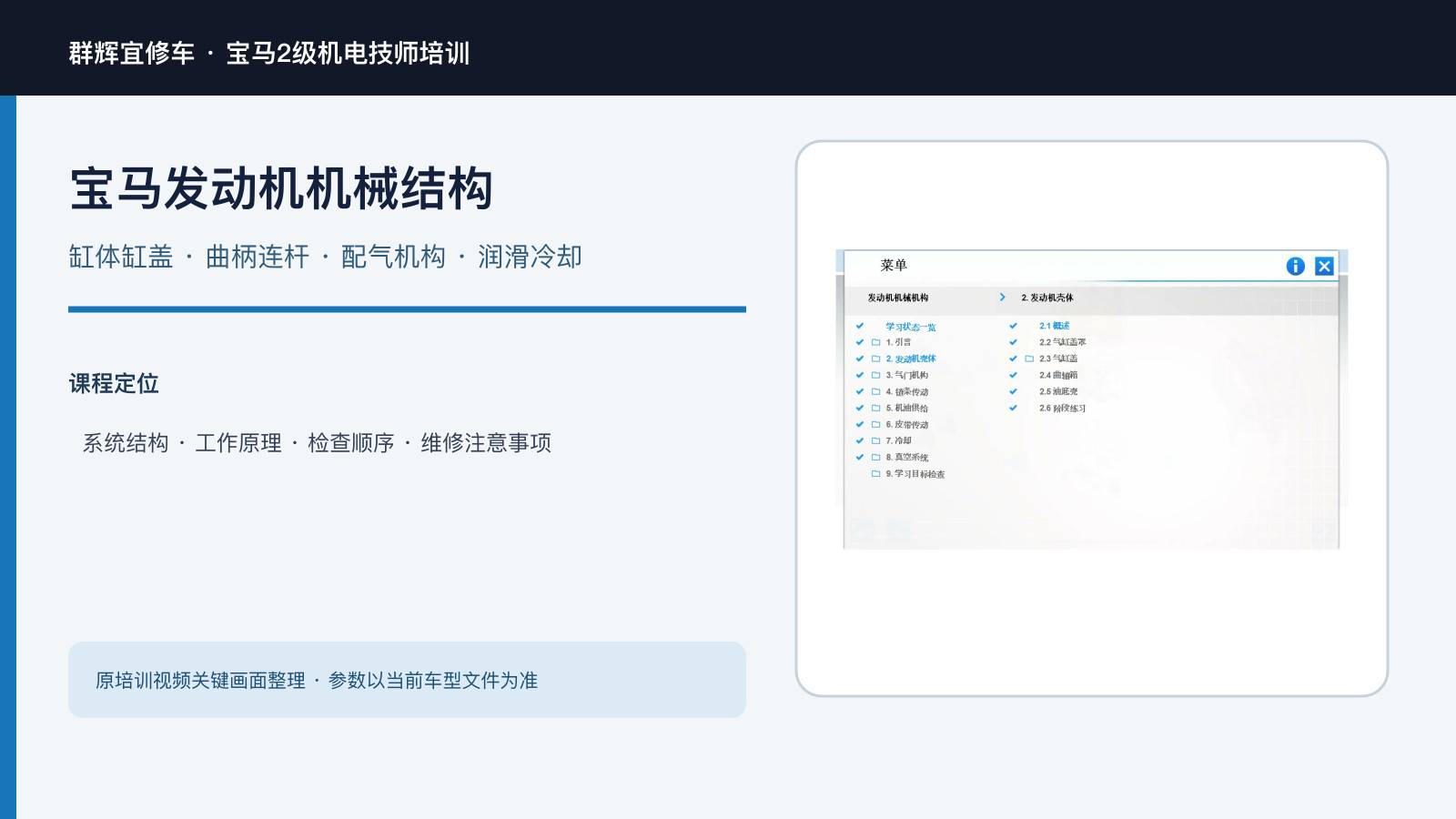Click the slide title 宝马发动机机械结构

coord(281,188)
